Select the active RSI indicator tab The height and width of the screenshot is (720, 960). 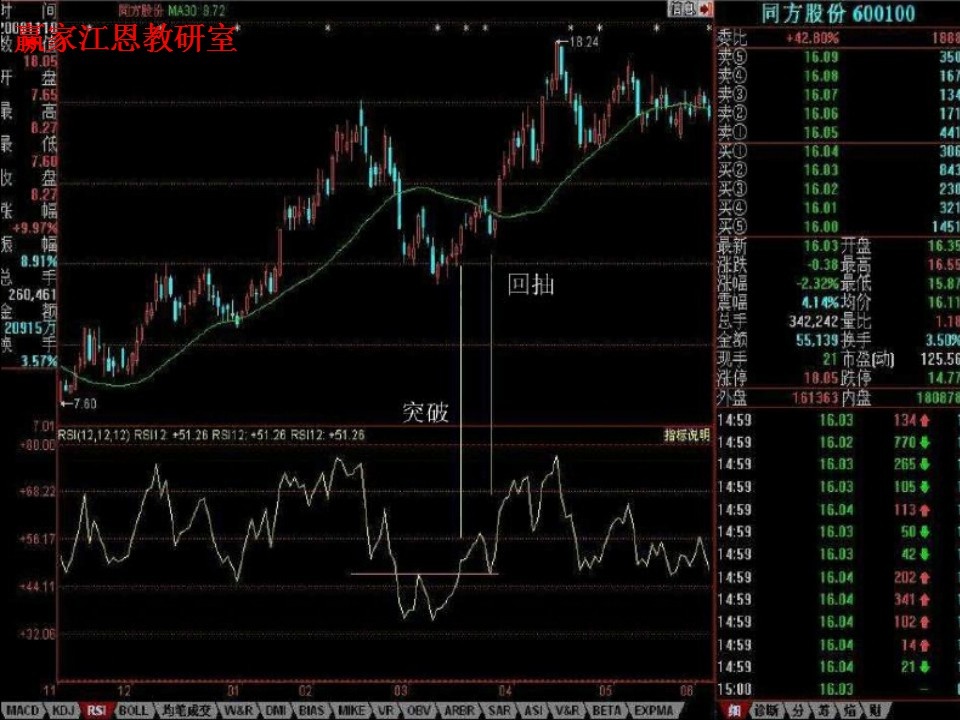coord(97,711)
